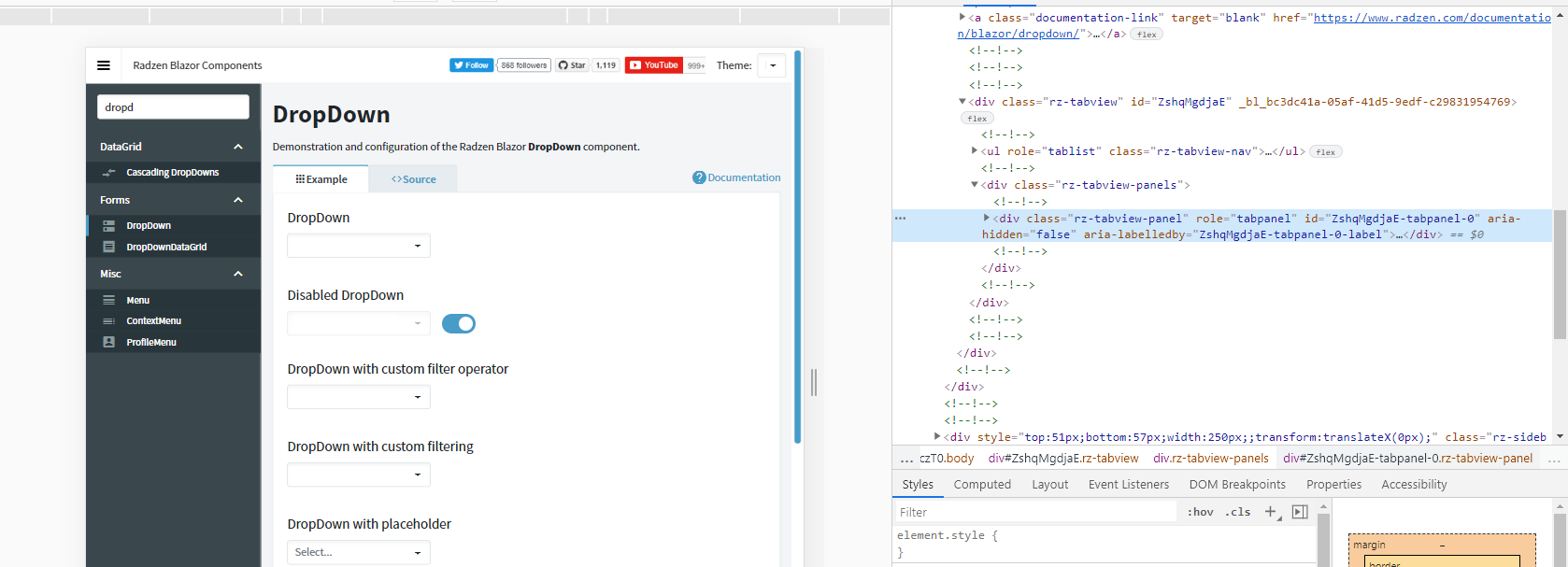Open the ContextMenu page
This screenshot has height=567, width=1568.
point(154,321)
